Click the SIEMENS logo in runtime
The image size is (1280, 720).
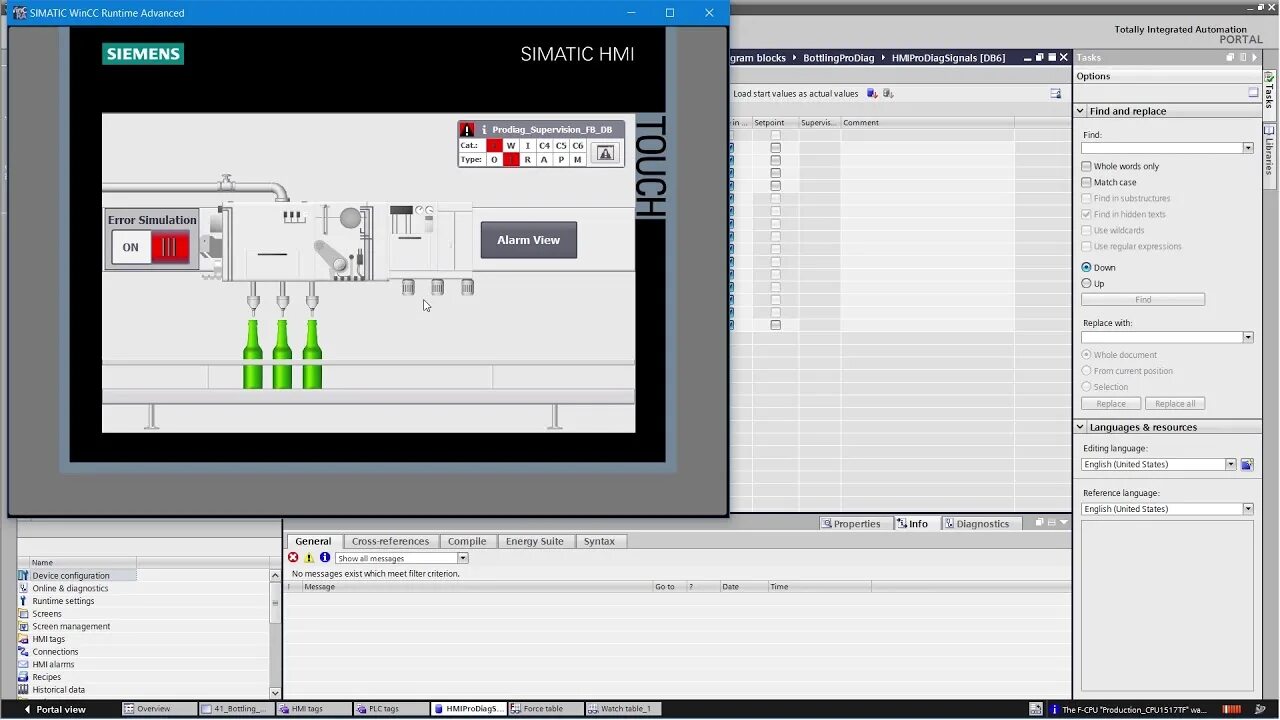click(x=143, y=54)
